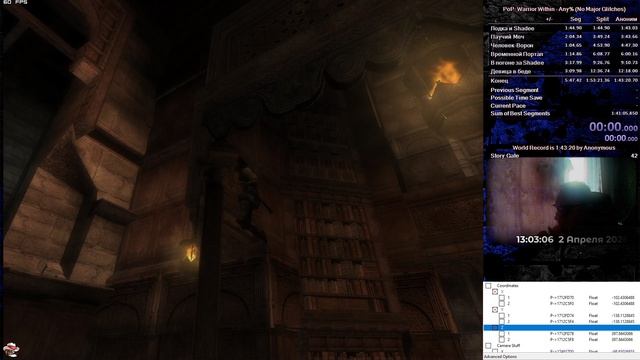
Task: Tick checkbox of entry 1 under Z
Action: (x=502, y=334)
